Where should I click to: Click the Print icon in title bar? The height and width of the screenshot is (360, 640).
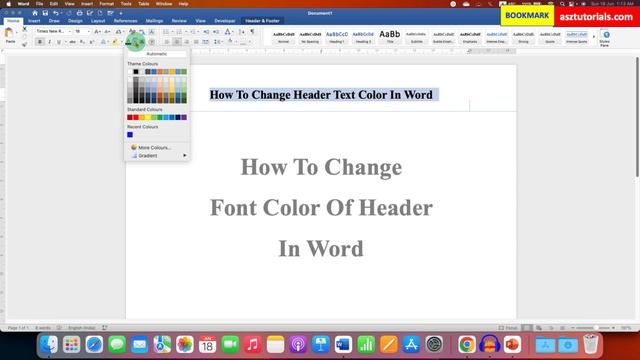(80, 13)
